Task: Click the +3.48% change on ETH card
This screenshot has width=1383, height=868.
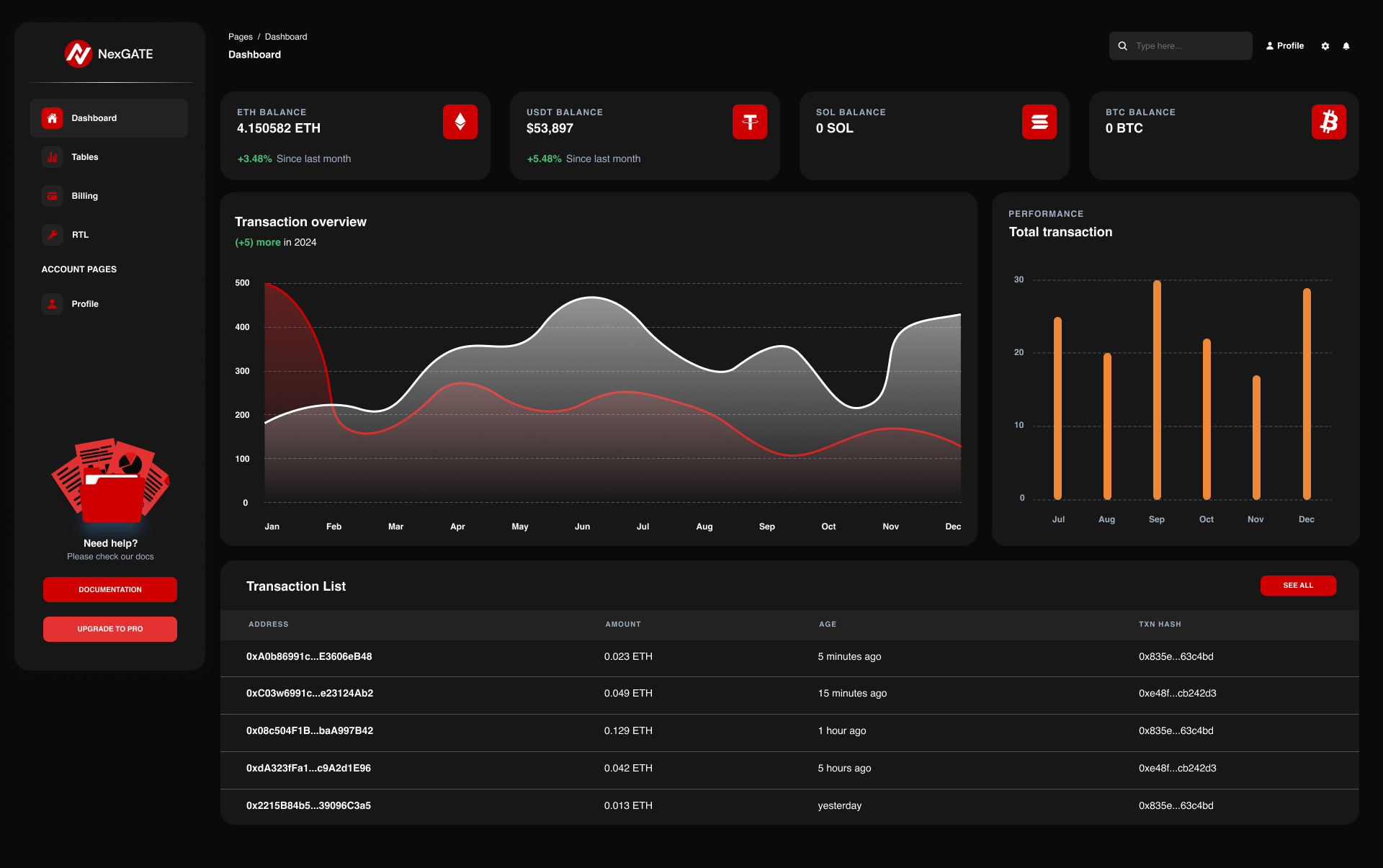Action: tap(255, 158)
